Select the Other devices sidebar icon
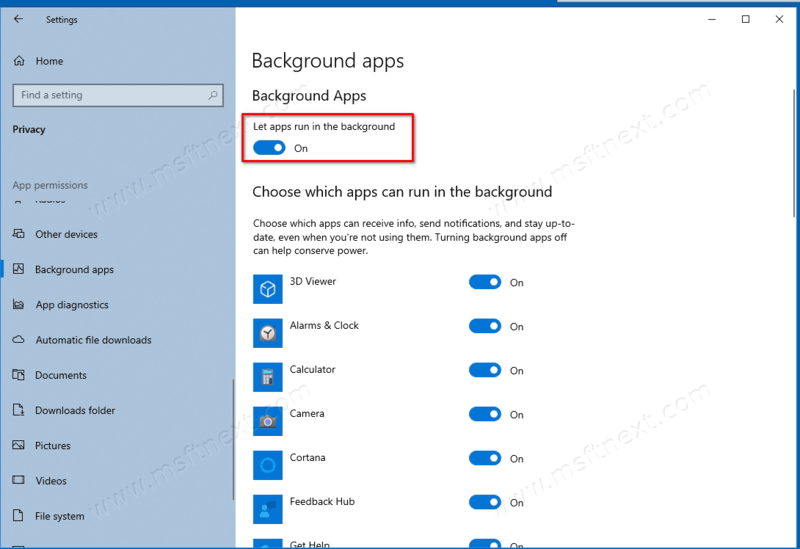The height and width of the screenshot is (549, 800). click(18, 234)
